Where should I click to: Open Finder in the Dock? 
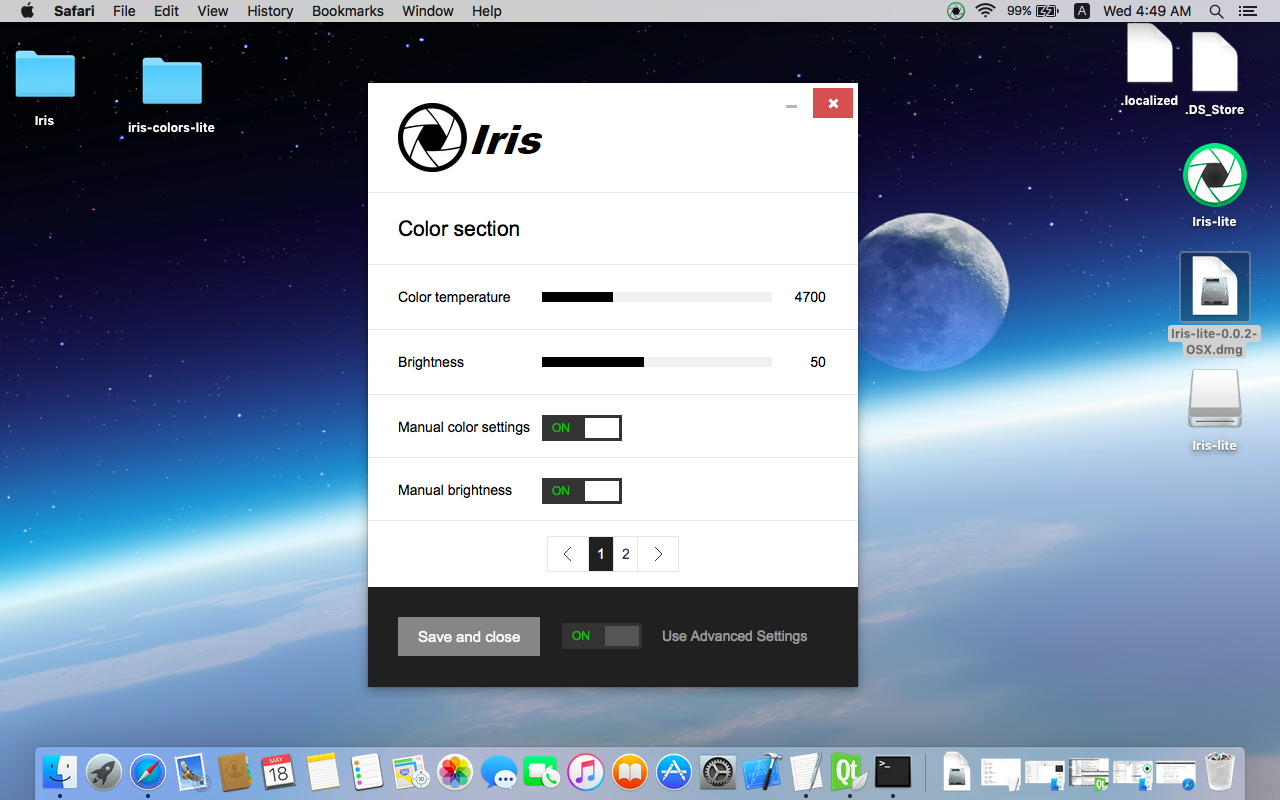pos(60,771)
